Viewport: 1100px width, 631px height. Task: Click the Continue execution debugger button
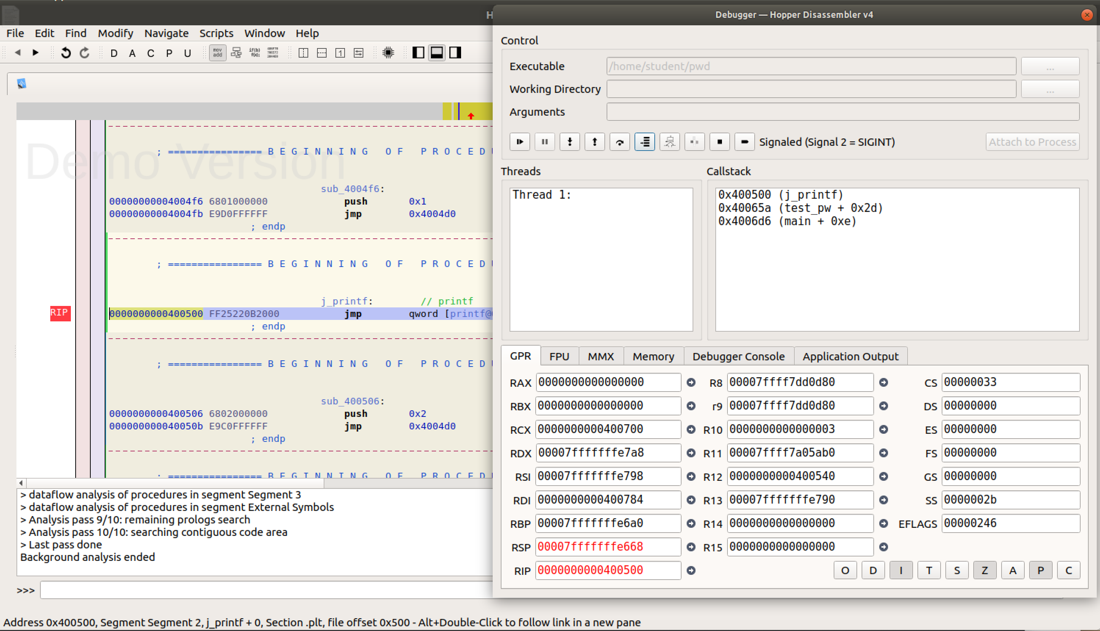520,142
